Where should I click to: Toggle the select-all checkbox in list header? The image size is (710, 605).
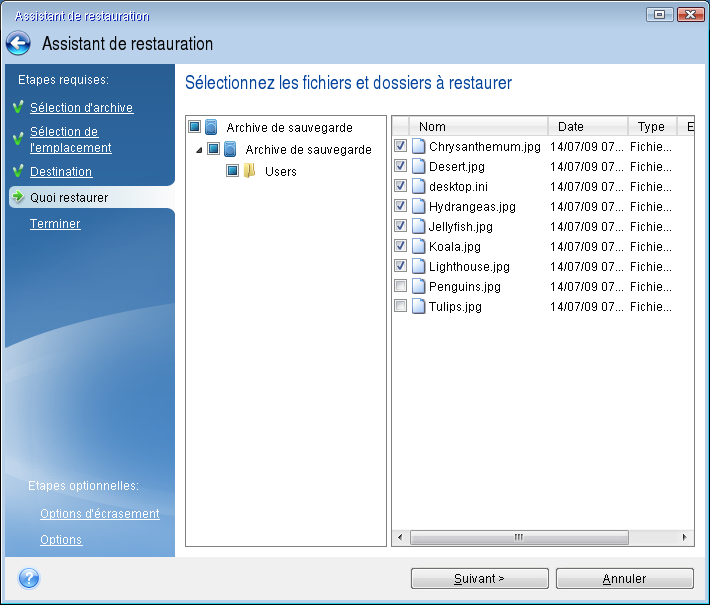[x=401, y=127]
